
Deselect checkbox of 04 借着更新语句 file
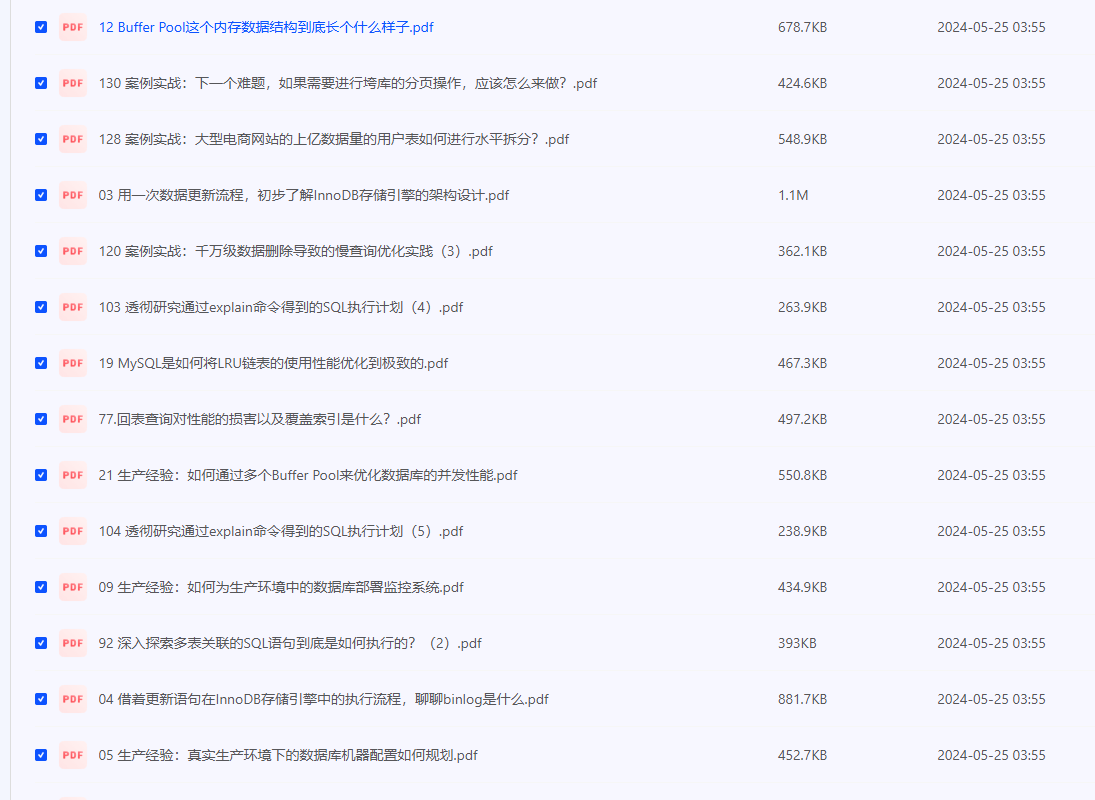pyautogui.click(x=41, y=699)
